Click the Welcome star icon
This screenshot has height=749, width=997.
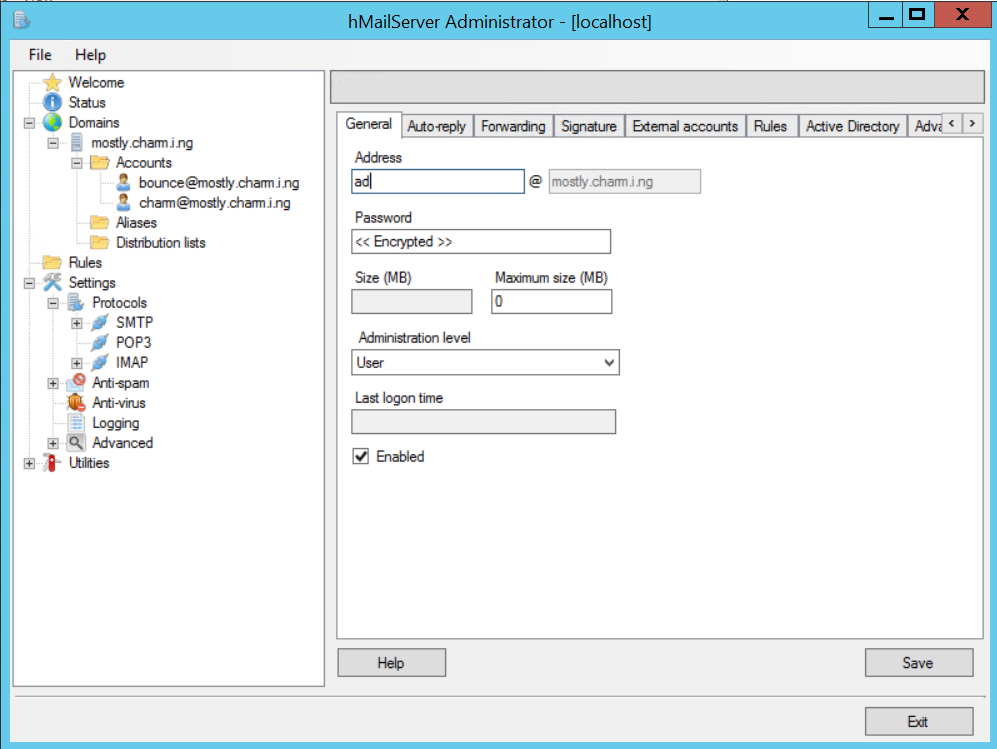[x=52, y=82]
